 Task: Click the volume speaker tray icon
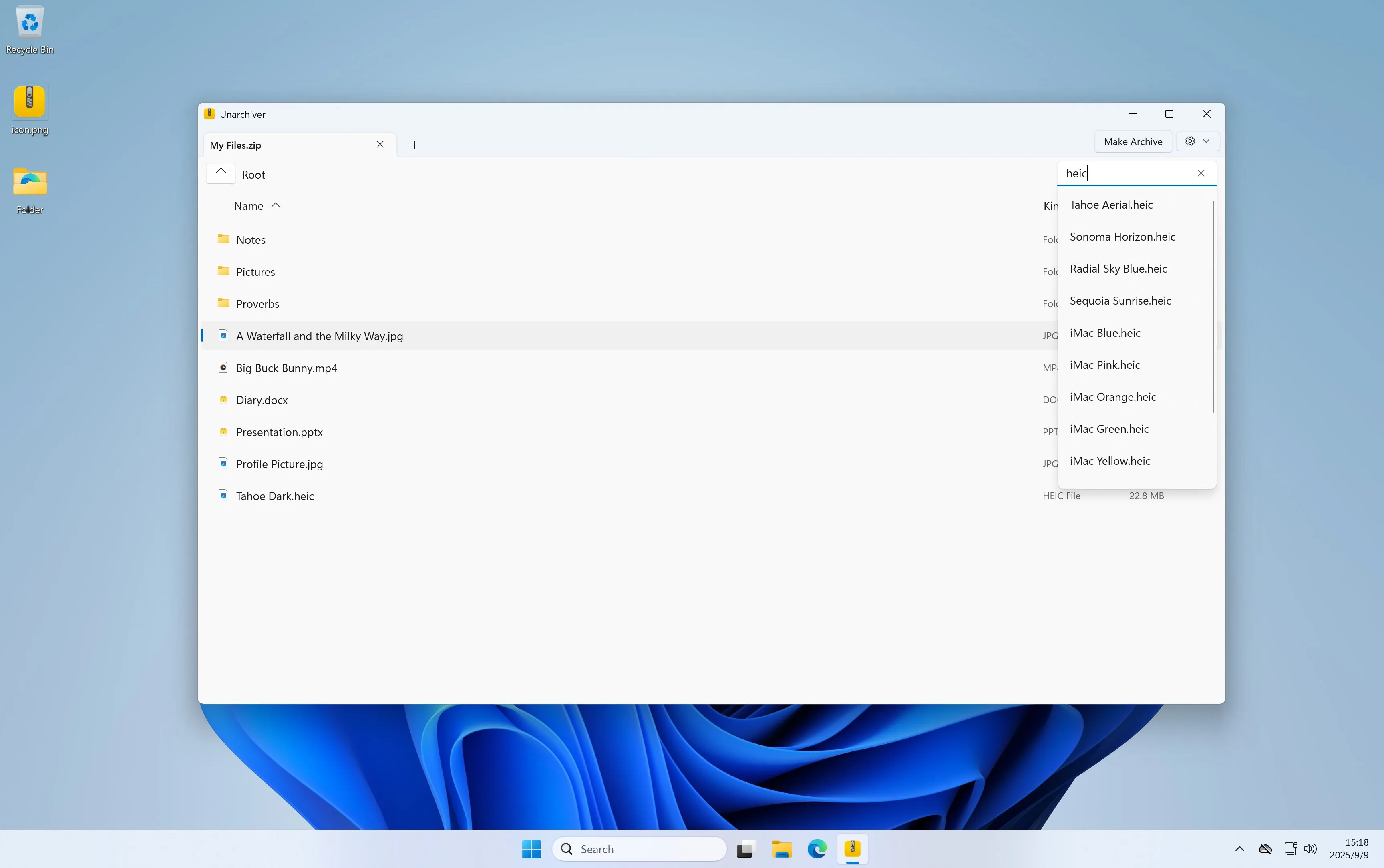click(1311, 849)
